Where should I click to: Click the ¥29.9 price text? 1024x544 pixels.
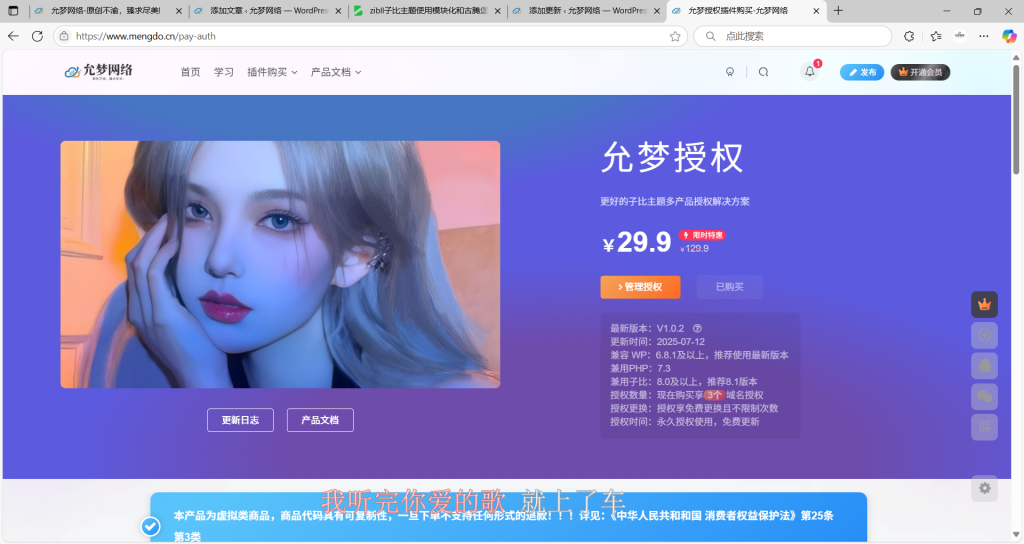point(637,242)
